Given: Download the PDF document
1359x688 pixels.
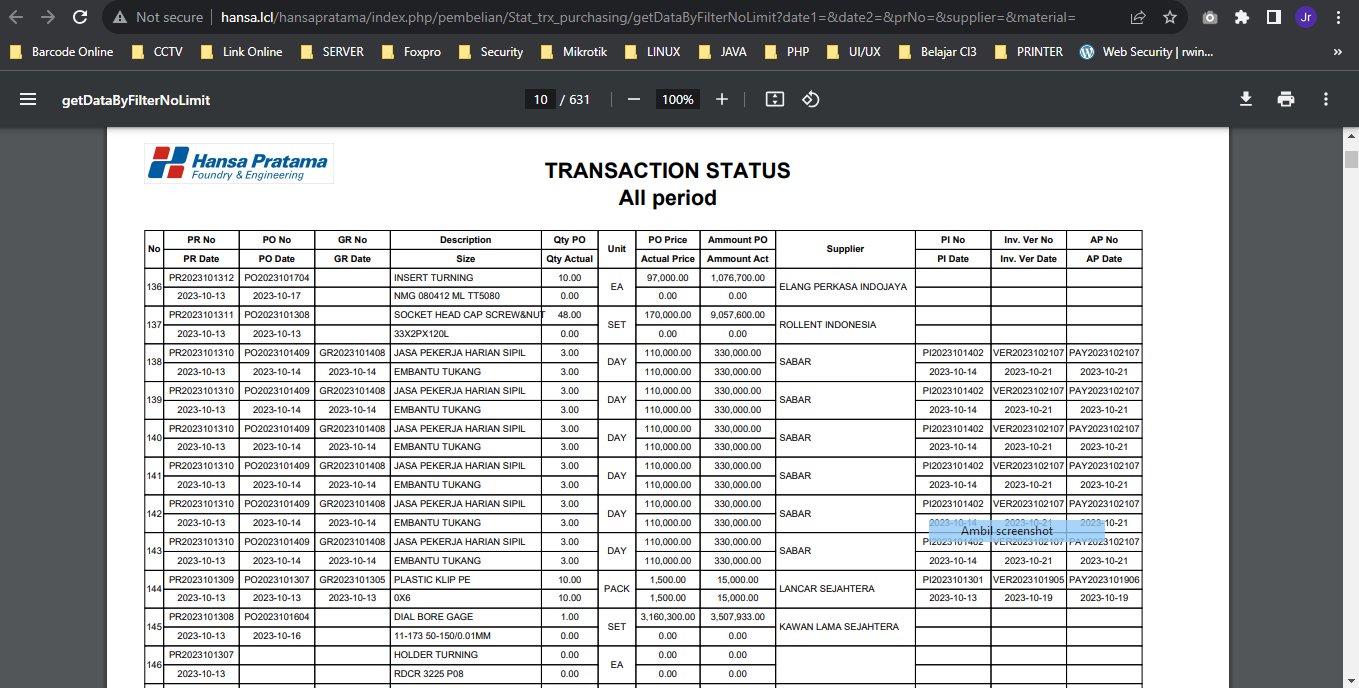Looking at the screenshot, I should click(1246, 99).
